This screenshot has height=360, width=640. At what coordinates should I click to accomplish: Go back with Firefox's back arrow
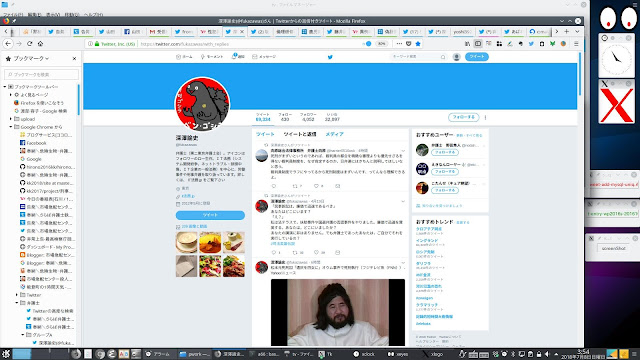click(8, 44)
